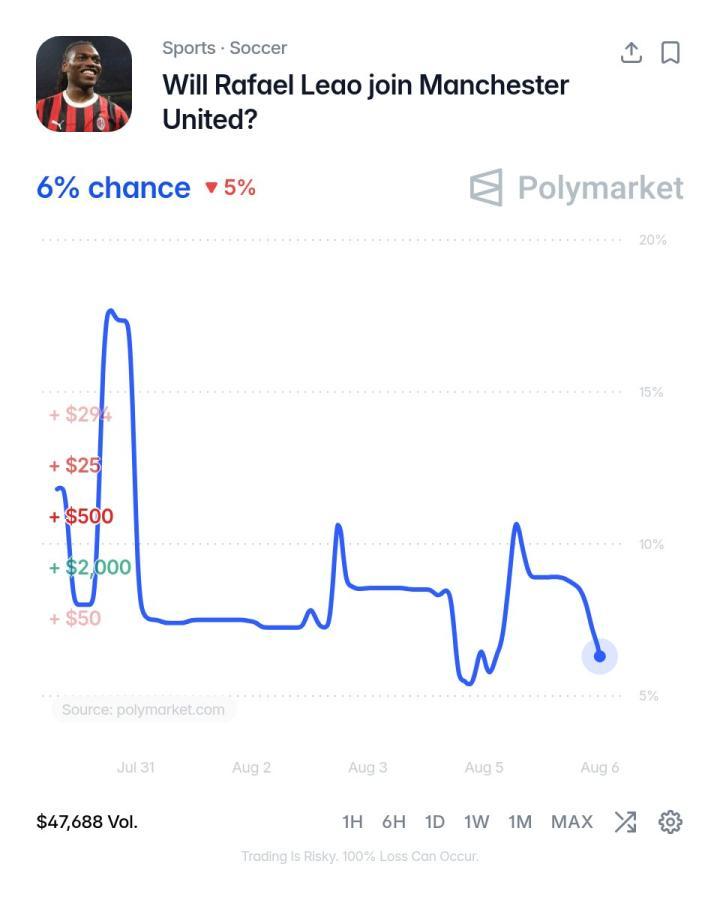Open the Rafael Leao market thumbnail

pos(84,84)
